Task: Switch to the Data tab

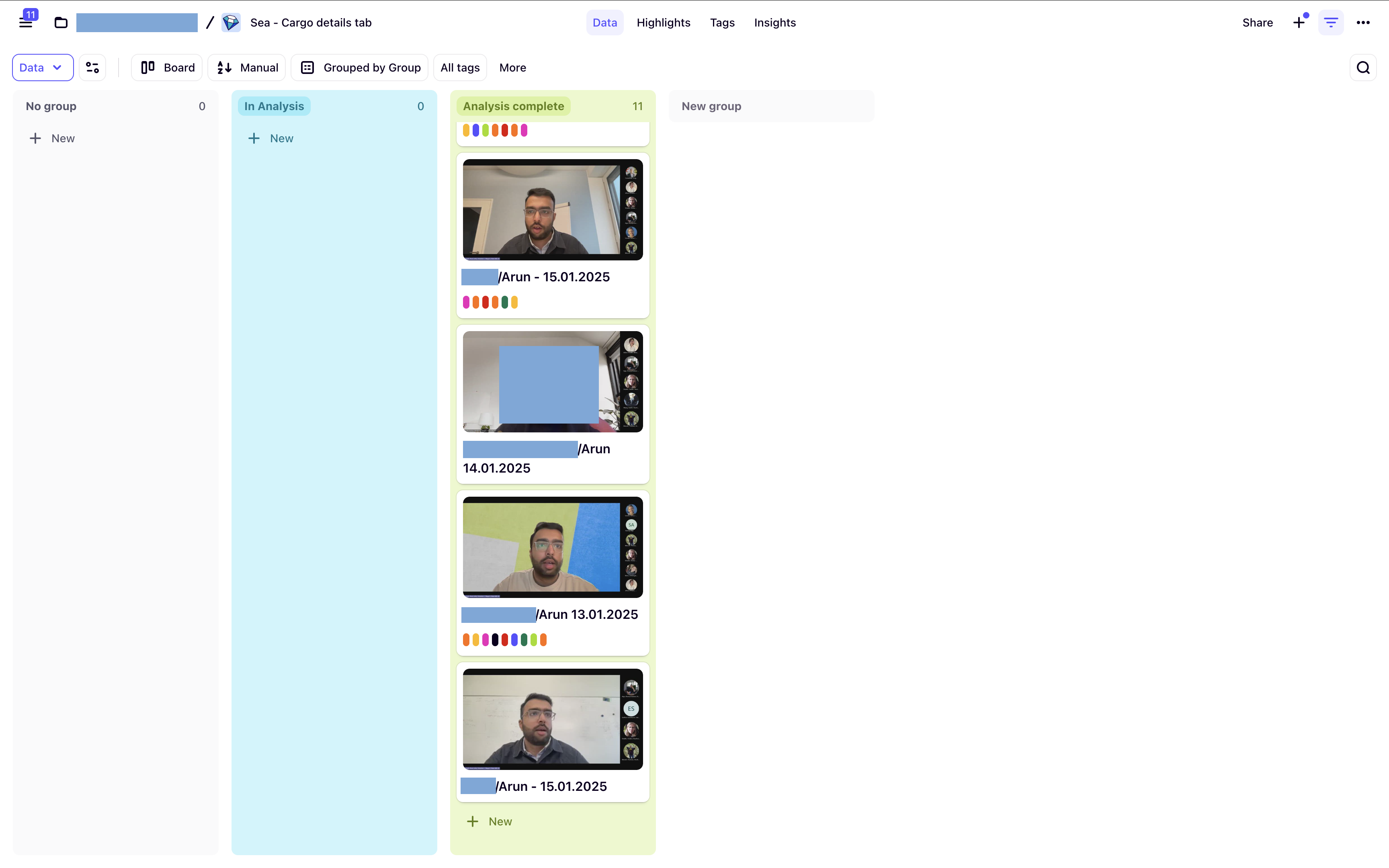Action: (x=605, y=23)
